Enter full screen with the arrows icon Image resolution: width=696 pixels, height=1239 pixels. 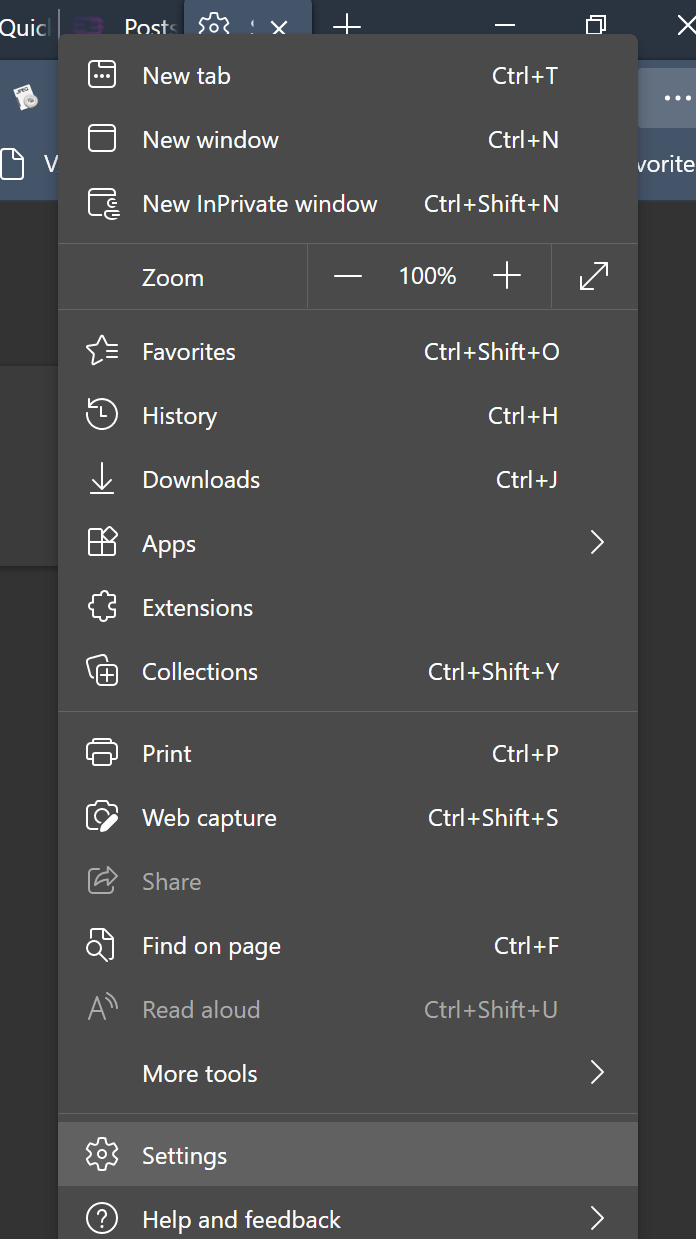click(x=594, y=276)
